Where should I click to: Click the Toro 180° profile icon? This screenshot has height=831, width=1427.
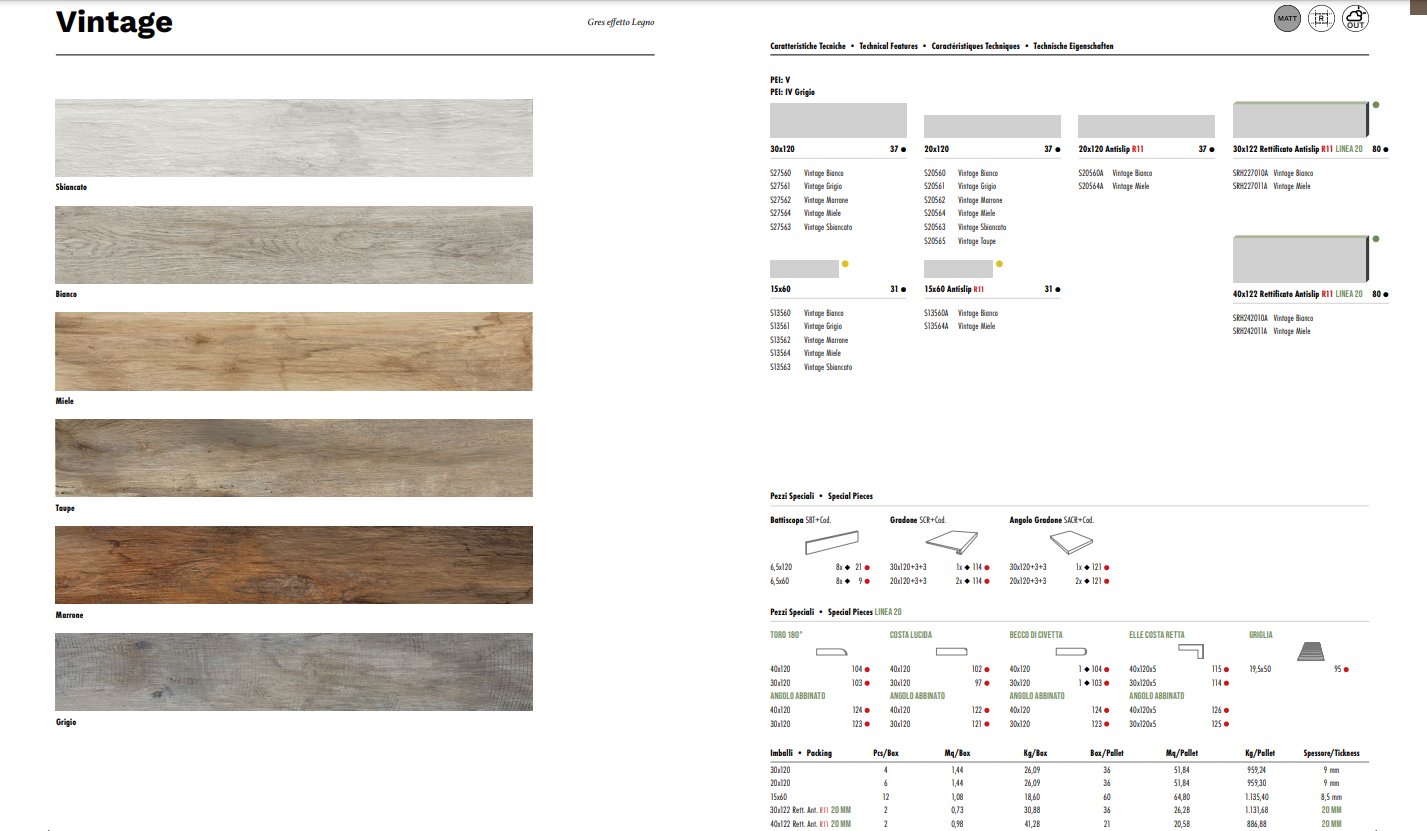(831, 652)
